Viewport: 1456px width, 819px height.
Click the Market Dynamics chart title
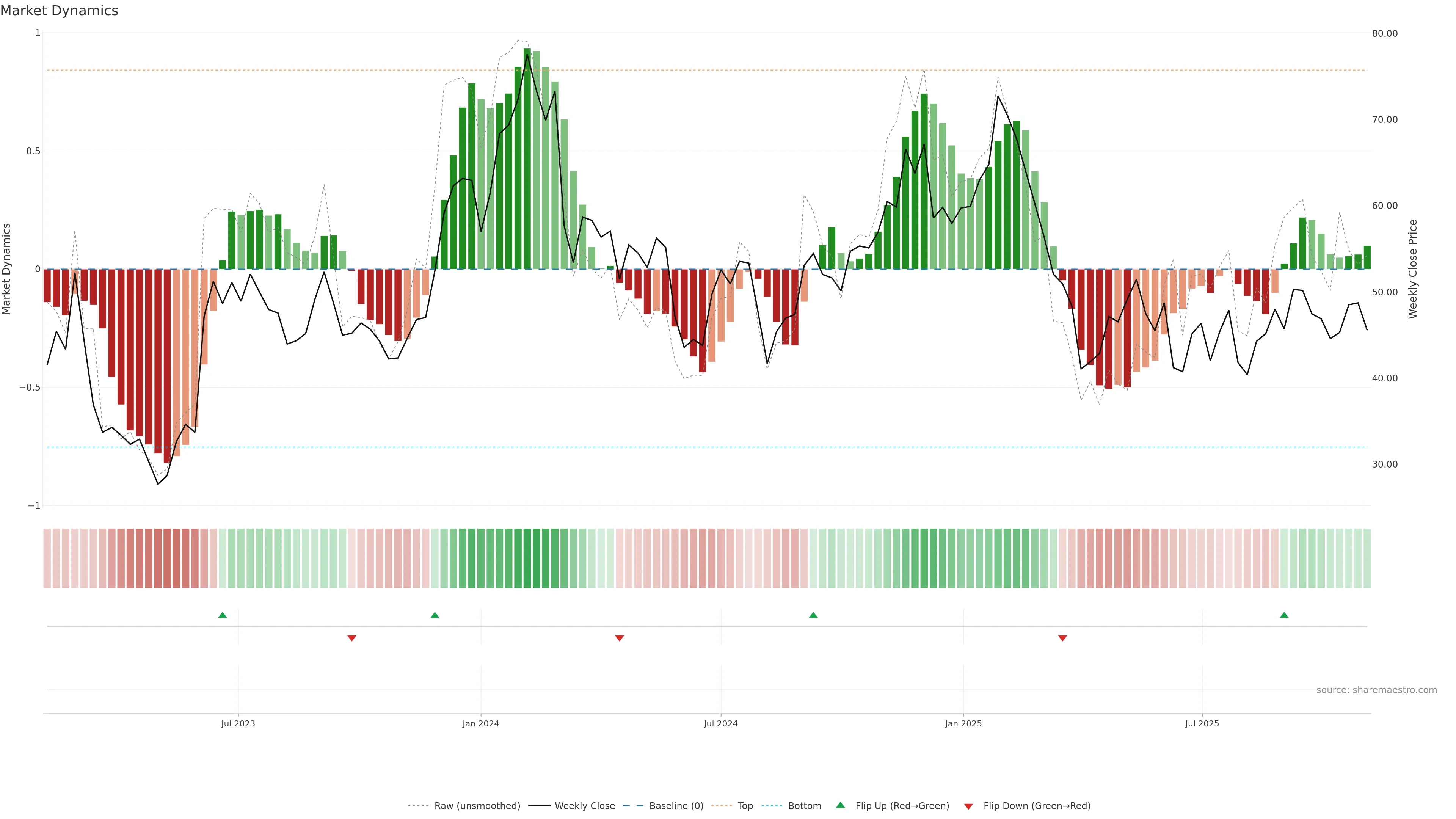pyautogui.click(x=60, y=11)
